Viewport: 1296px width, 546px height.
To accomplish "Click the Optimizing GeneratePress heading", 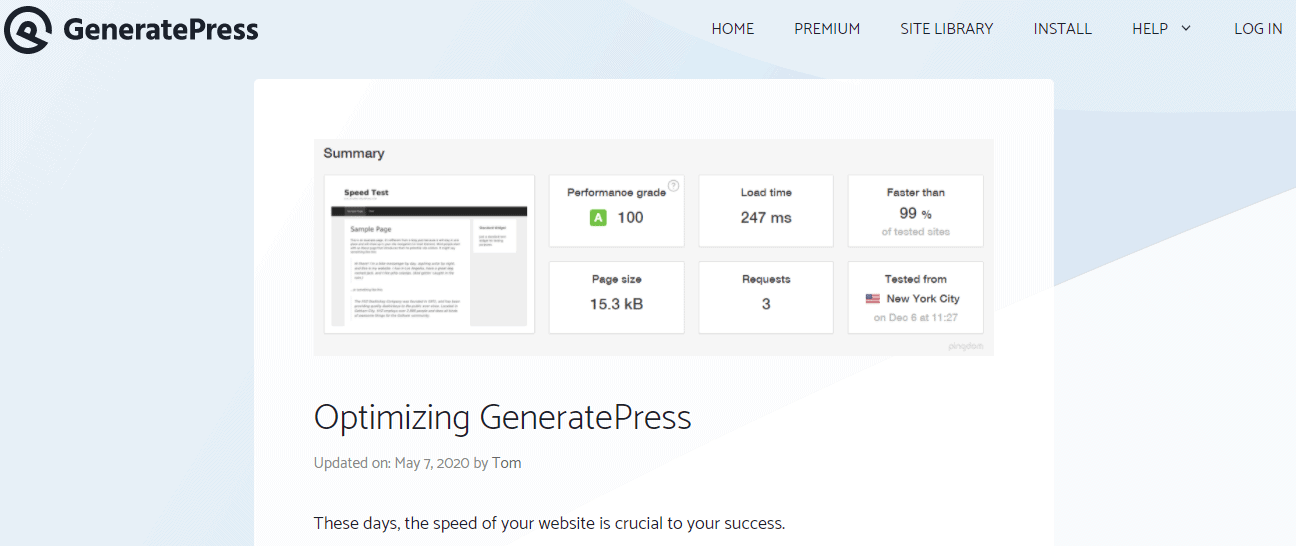I will pyautogui.click(x=502, y=417).
